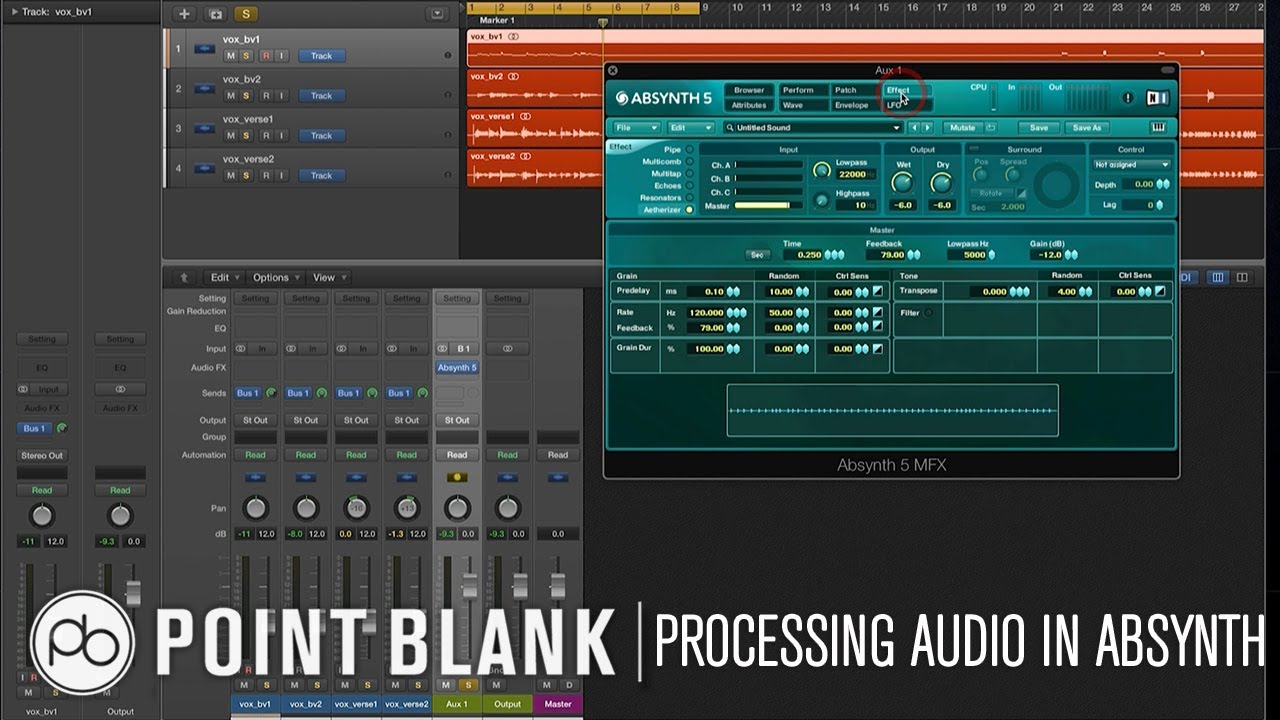1280x720 pixels.
Task: Click the Sec button beside master Time
Action: 757,255
